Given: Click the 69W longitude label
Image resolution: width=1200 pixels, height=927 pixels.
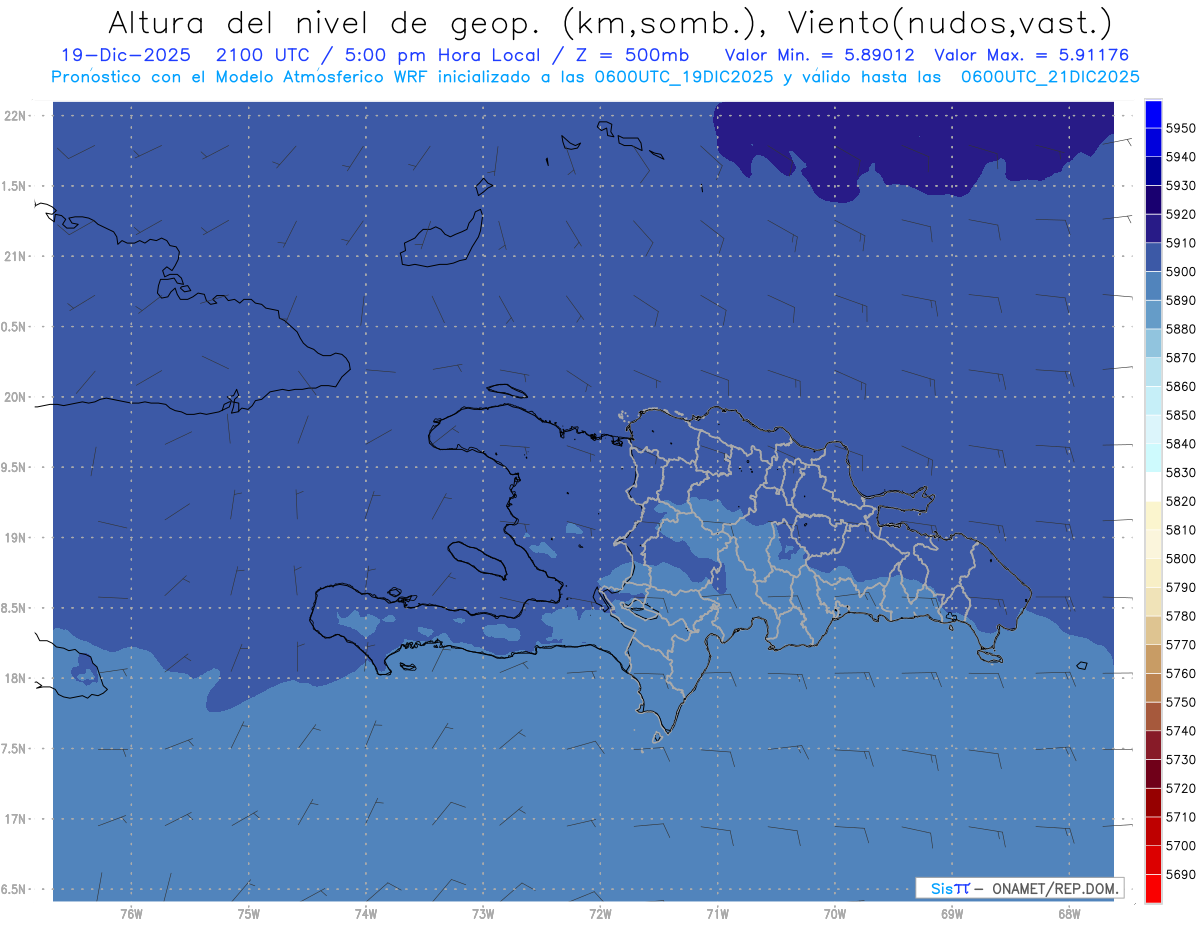Looking at the screenshot, I should tap(952, 914).
